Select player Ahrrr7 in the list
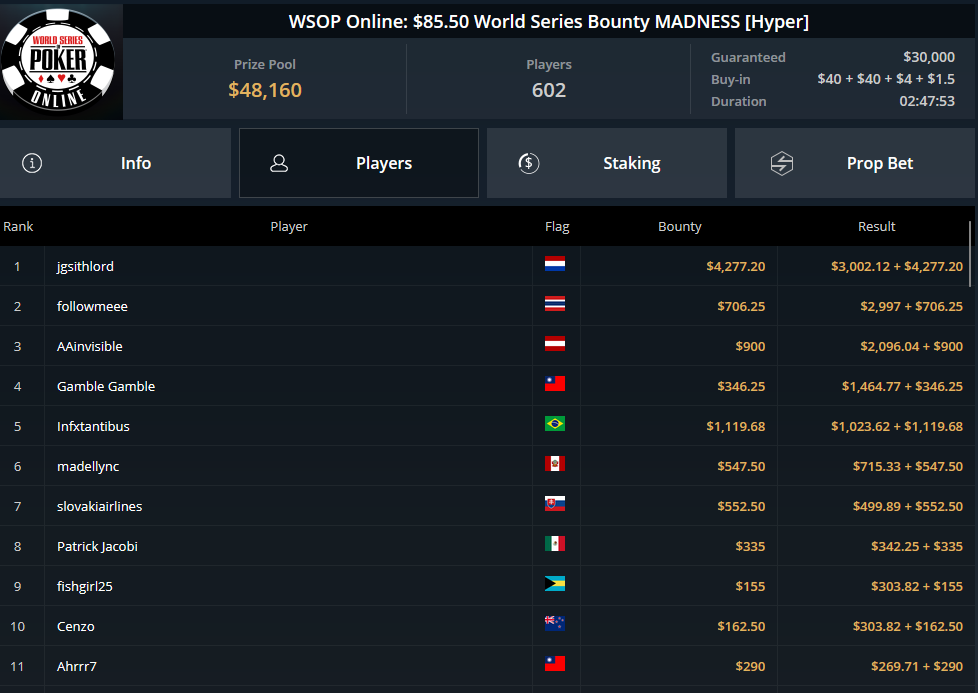 (x=77, y=666)
